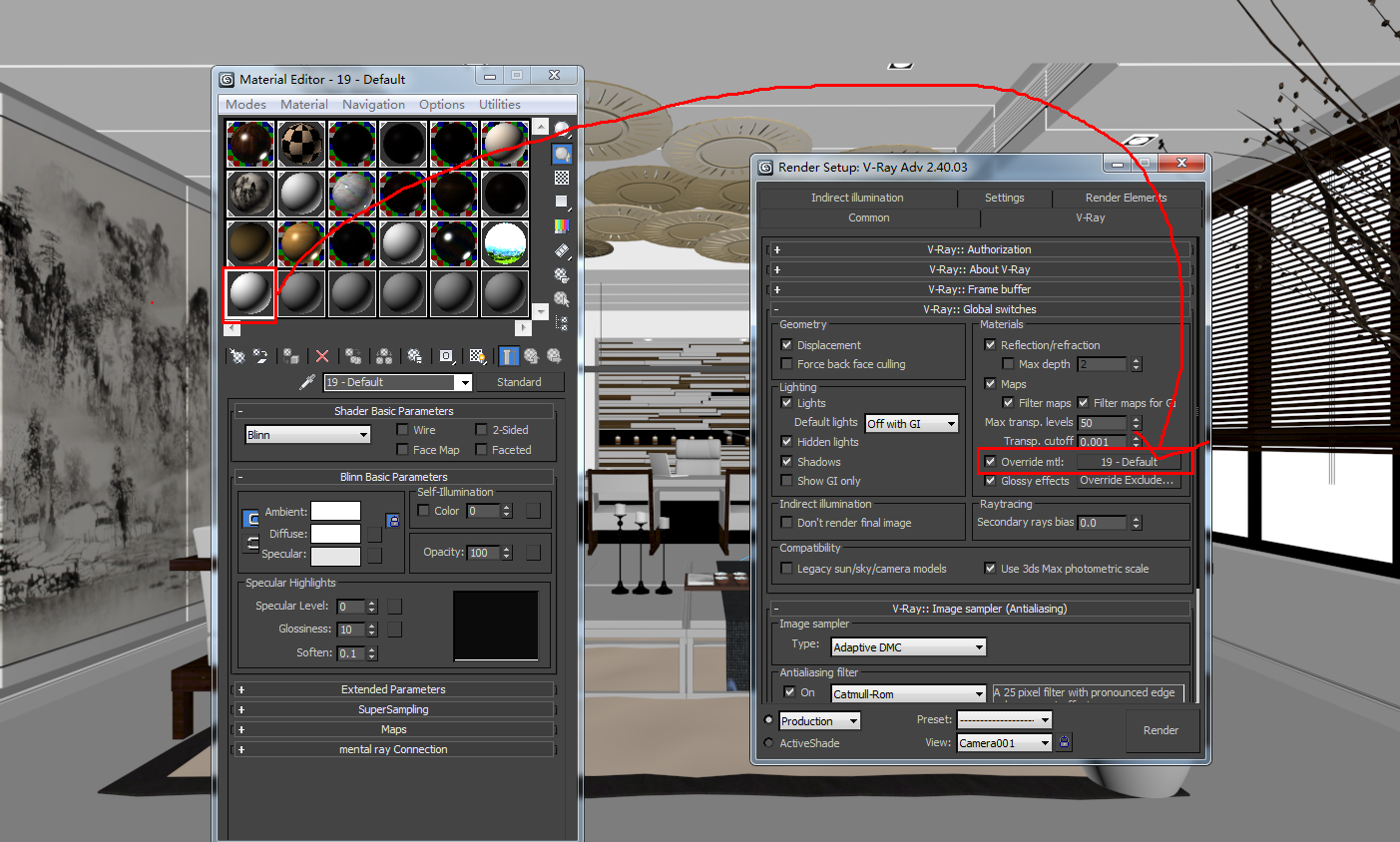Click Show End Result icon
The height and width of the screenshot is (842, 1400).
[509, 356]
